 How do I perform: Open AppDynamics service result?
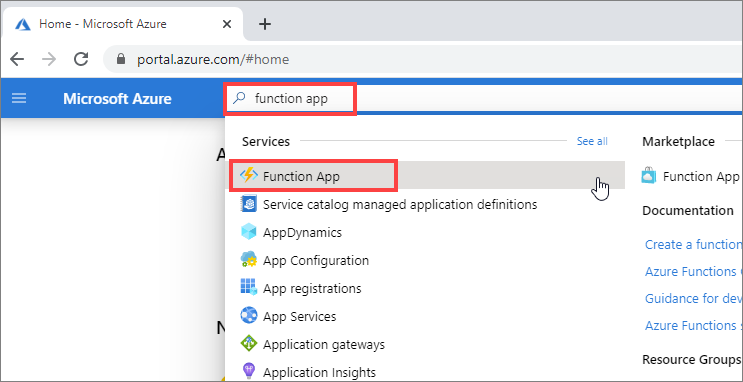pos(302,233)
